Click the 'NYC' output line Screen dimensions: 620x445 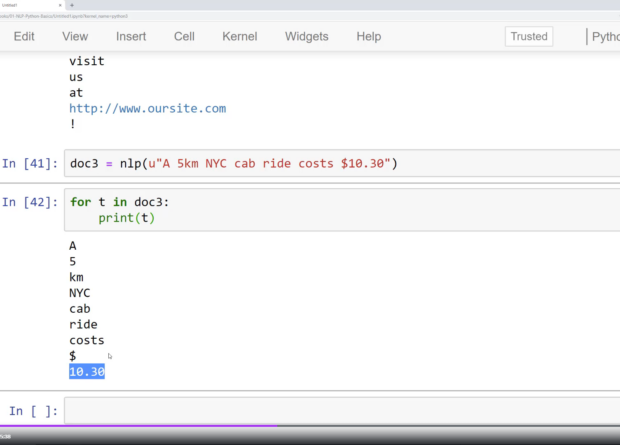(79, 293)
